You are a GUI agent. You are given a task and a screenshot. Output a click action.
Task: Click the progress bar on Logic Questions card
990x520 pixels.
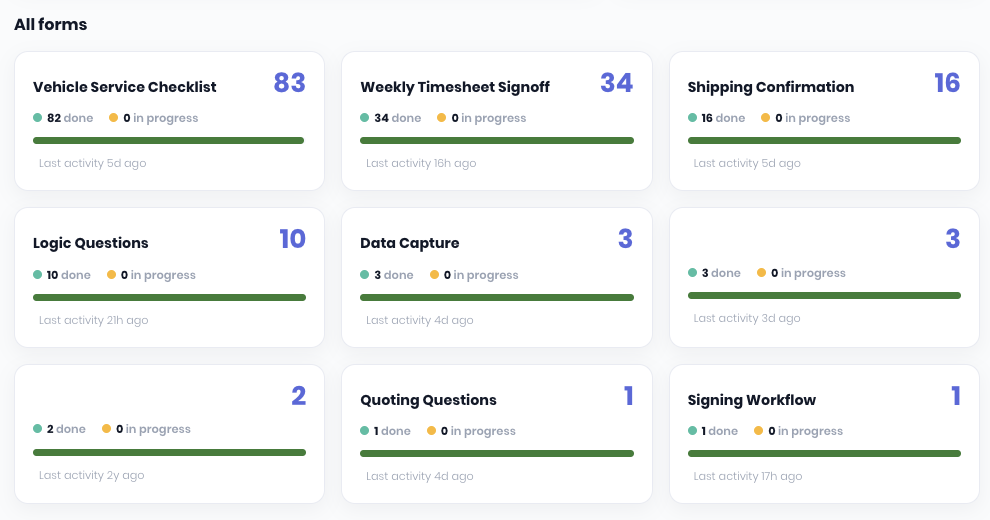pos(169,297)
